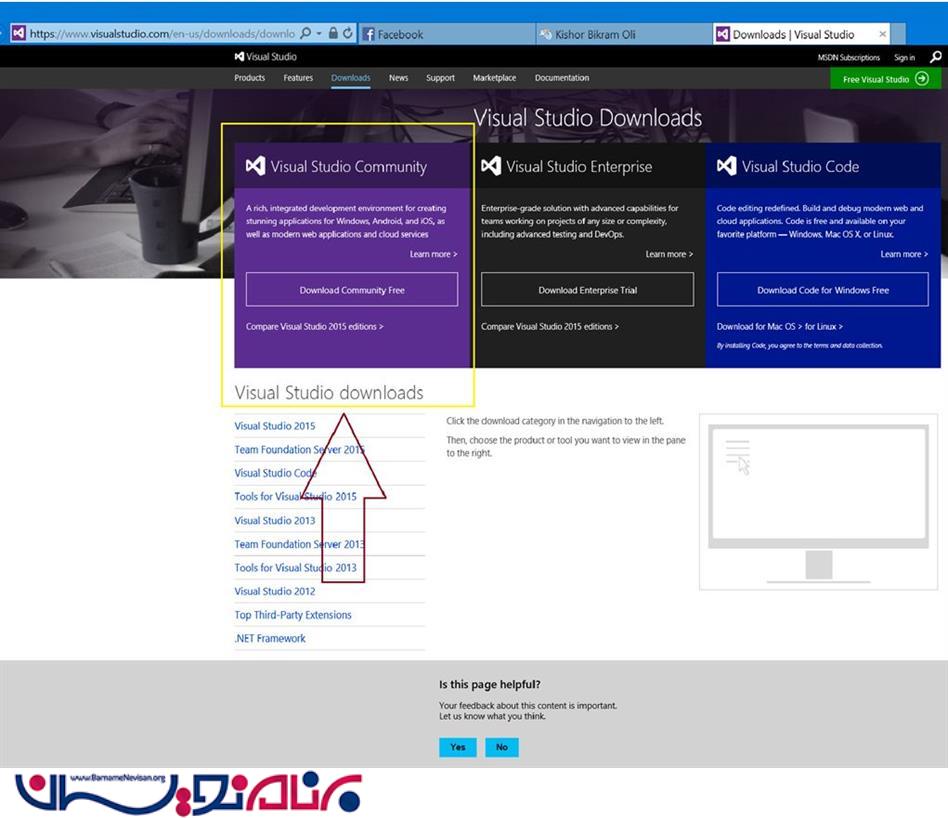Select Visual Studio Code in the left list
Viewport: 948px width, 818px height.
click(x=275, y=473)
